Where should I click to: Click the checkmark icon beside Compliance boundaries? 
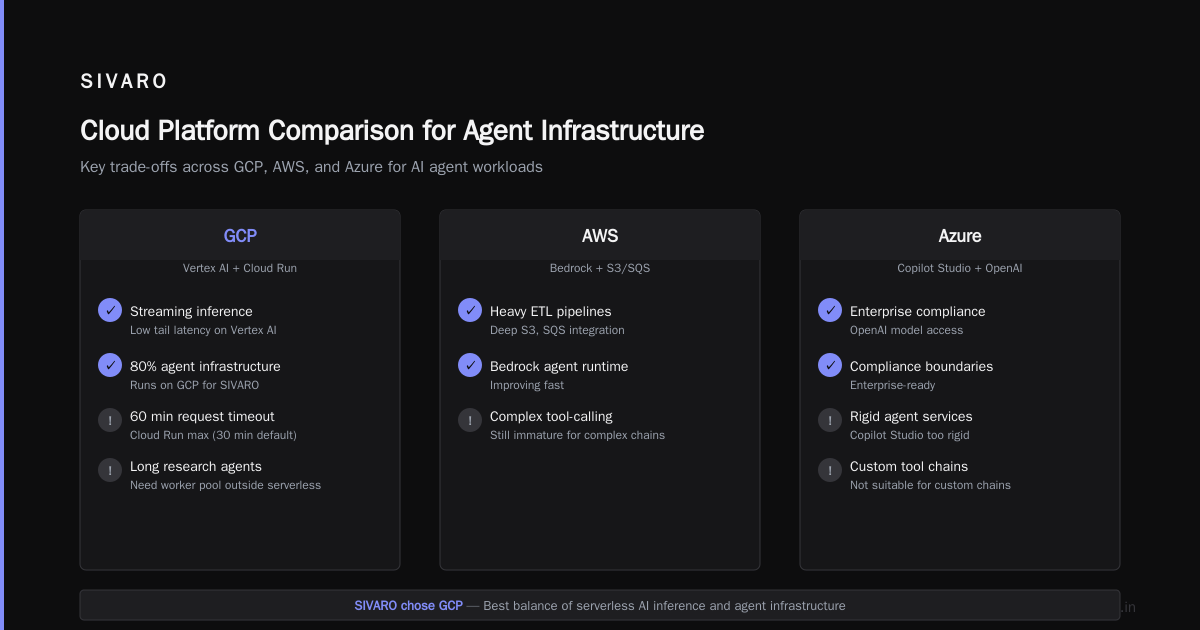click(830, 365)
